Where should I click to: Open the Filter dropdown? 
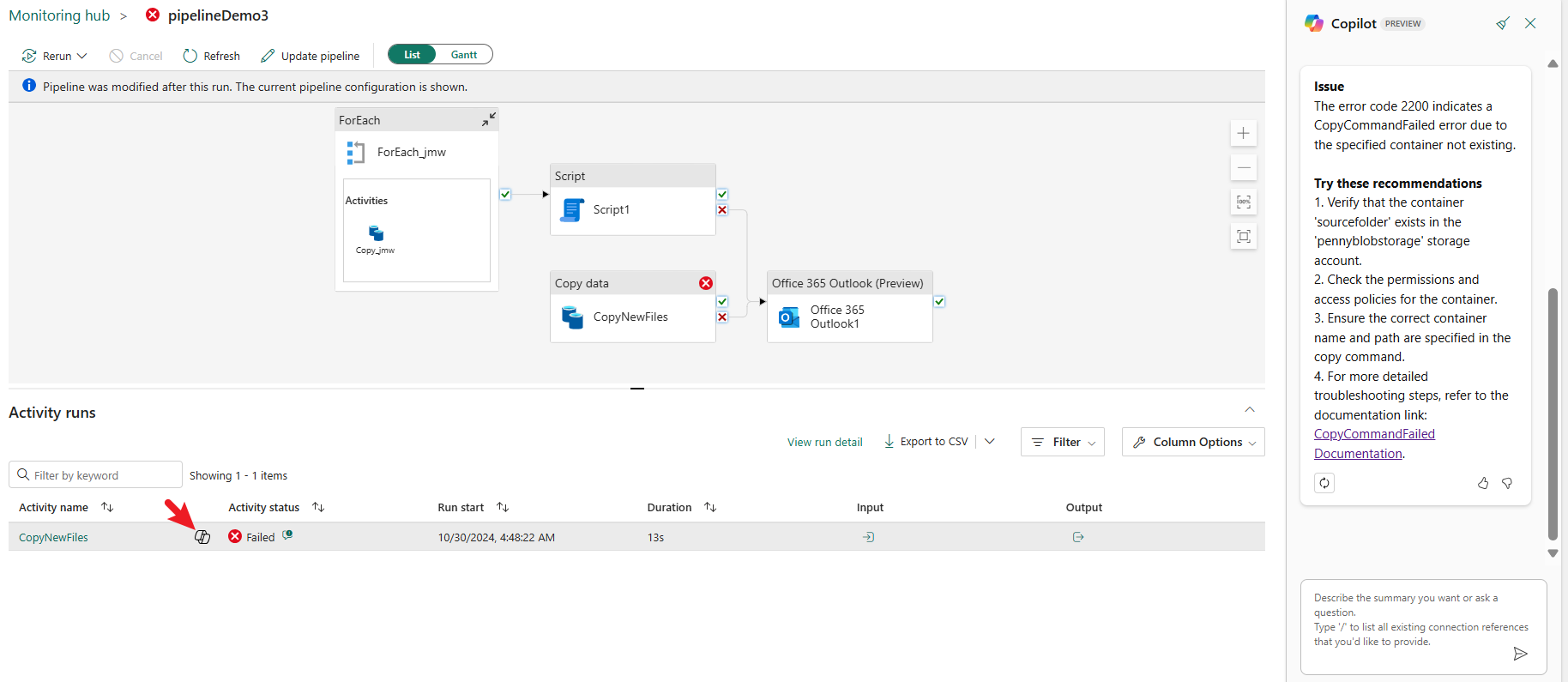tap(1063, 442)
